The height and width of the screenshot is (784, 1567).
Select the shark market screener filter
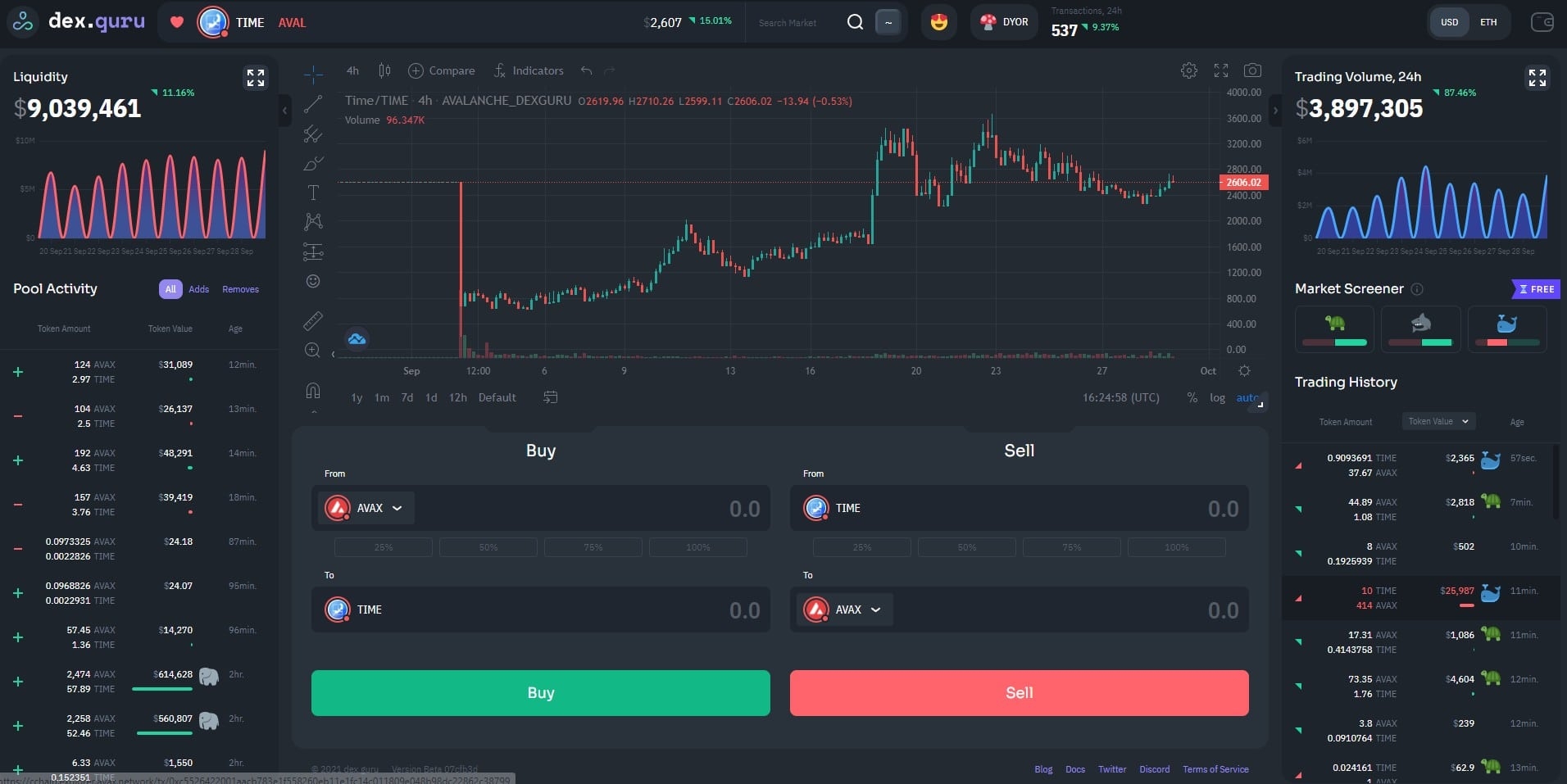tap(1420, 329)
